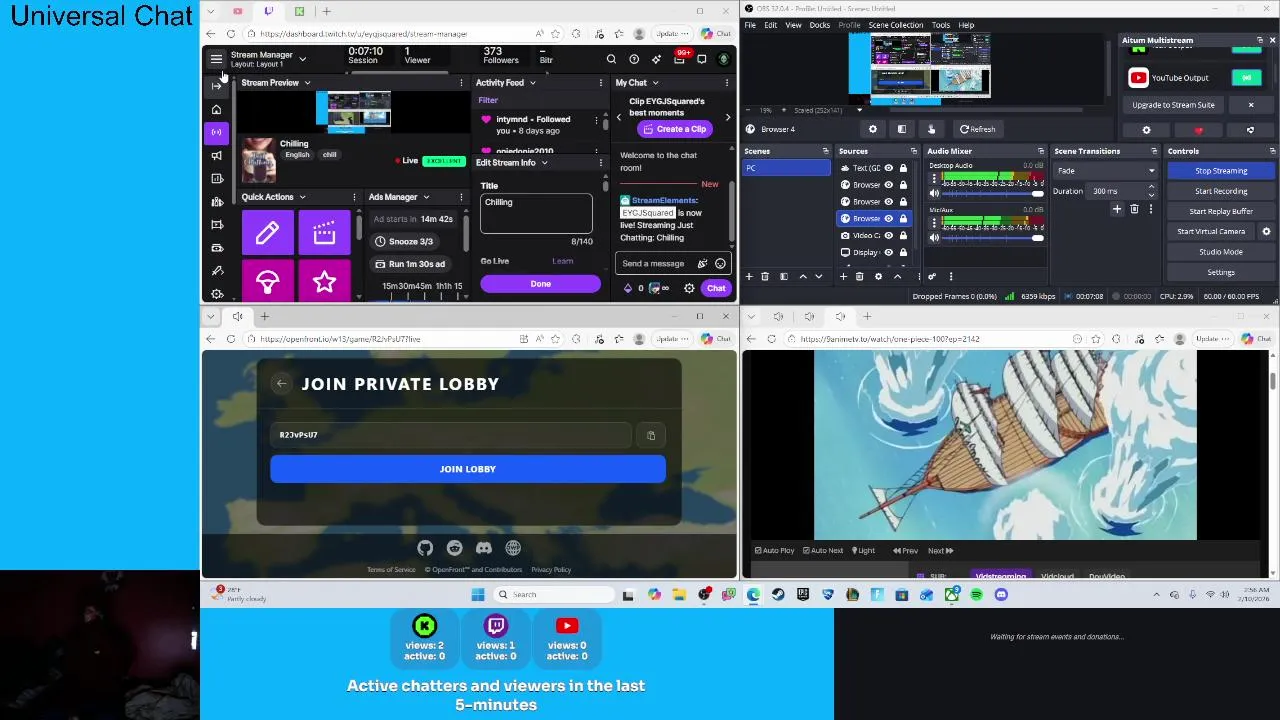Expand the Stream Manager layout dropdown
1280x720 pixels.
pos(303,59)
